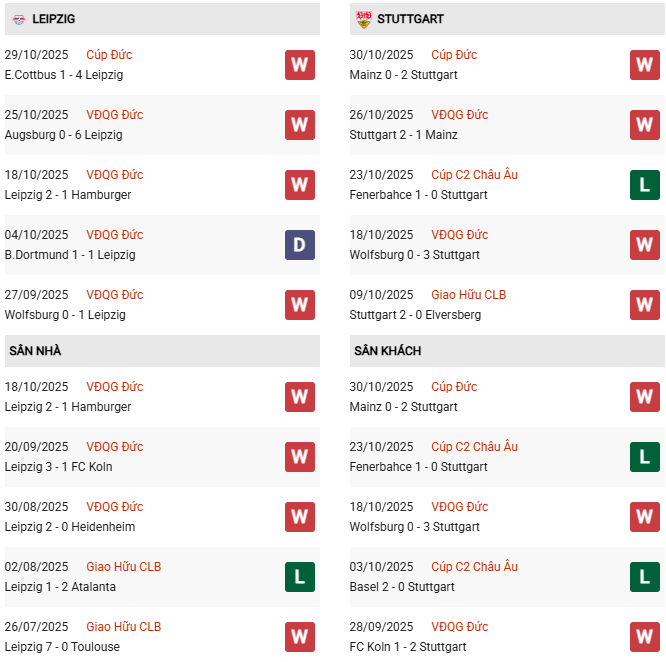Select the Stuttgart 2 - 1 Mainz match result
The image size is (666, 662).
coord(404,135)
